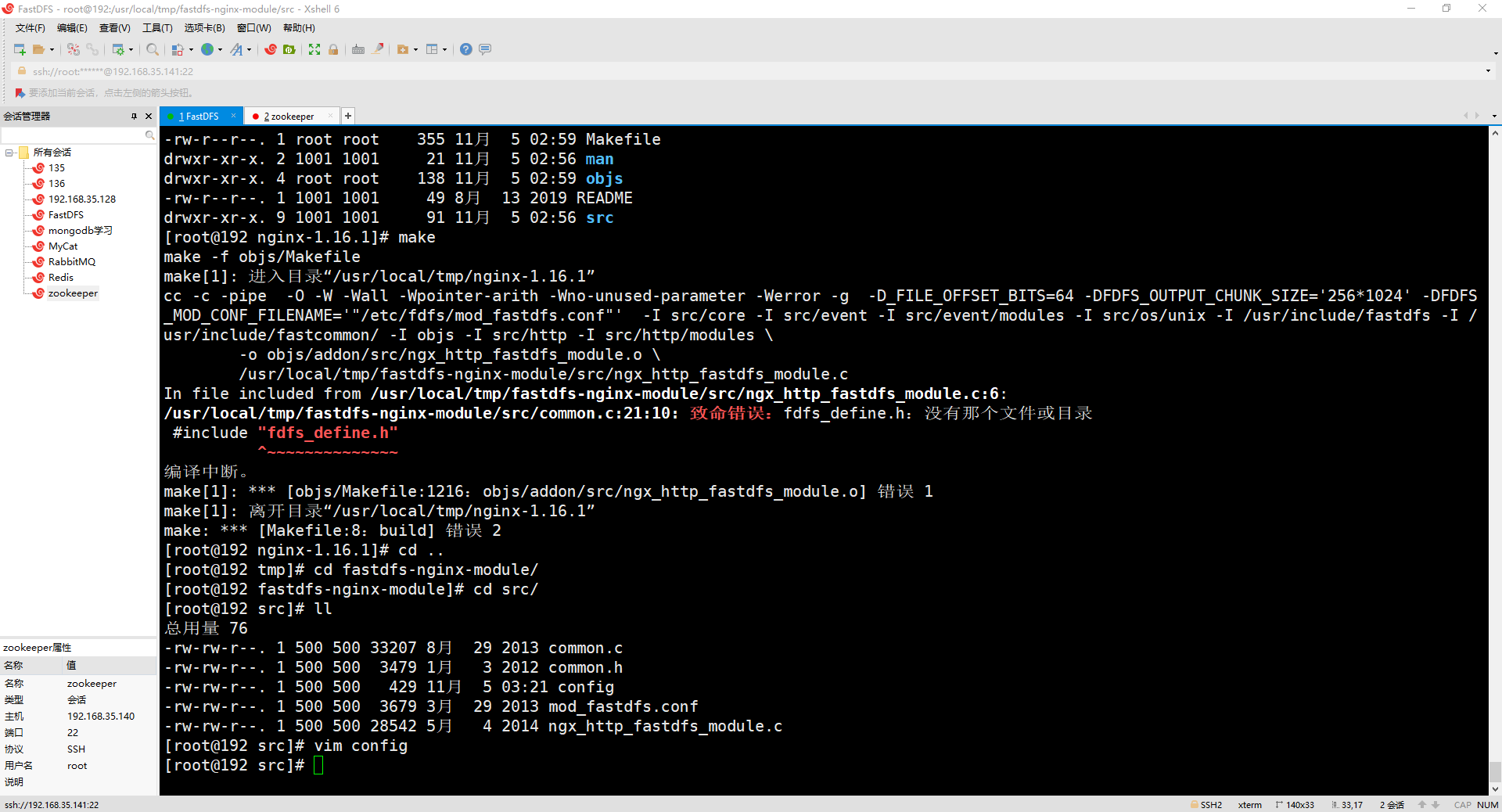Click the Disconnect icon in toolbar
The width and height of the screenshot is (1502, 812).
point(74,49)
